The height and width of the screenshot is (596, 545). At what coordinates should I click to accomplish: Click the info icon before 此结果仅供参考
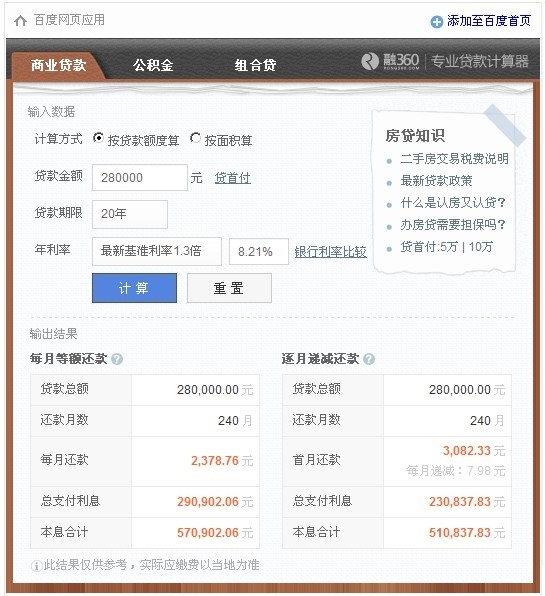coord(36,566)
